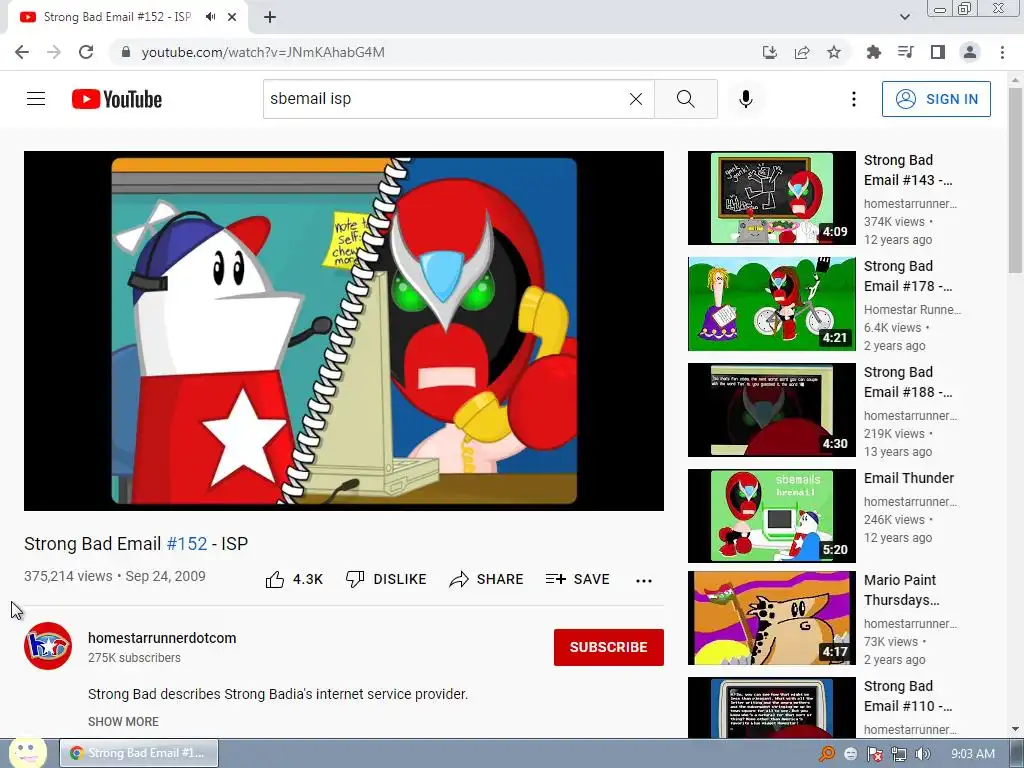The image size is (1024, 768).
Task: Click the install/download icon in address bar
Action: pos(770,52)
